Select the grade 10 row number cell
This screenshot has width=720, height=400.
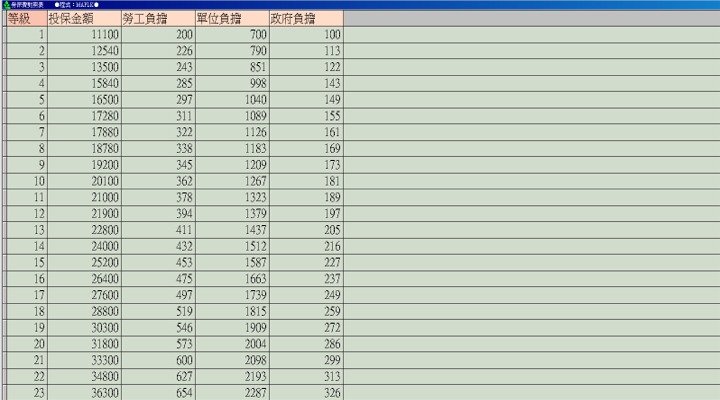tap(26, 181)
